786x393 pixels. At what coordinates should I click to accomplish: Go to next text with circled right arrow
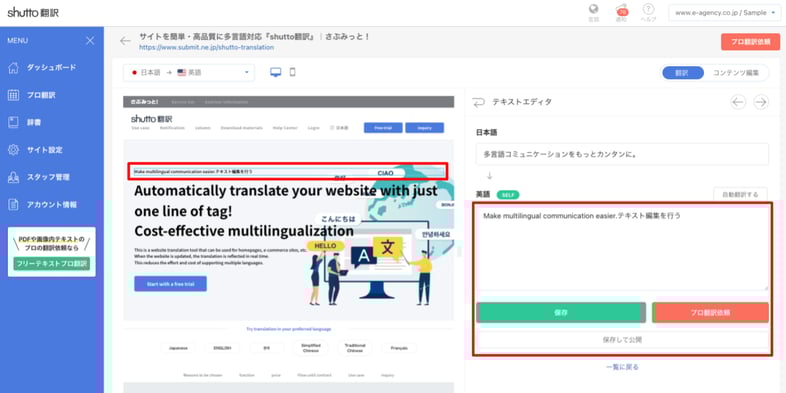[x=761, y=102]
